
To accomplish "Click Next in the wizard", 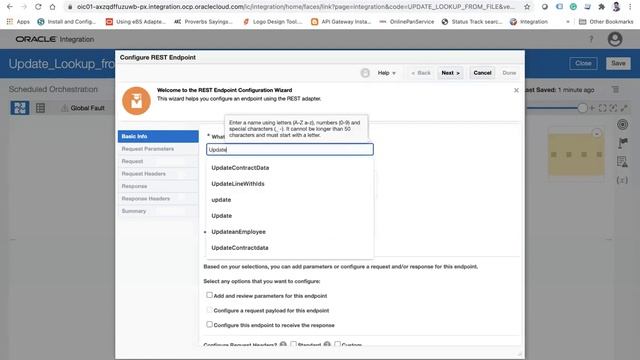I will coord(450,73).
